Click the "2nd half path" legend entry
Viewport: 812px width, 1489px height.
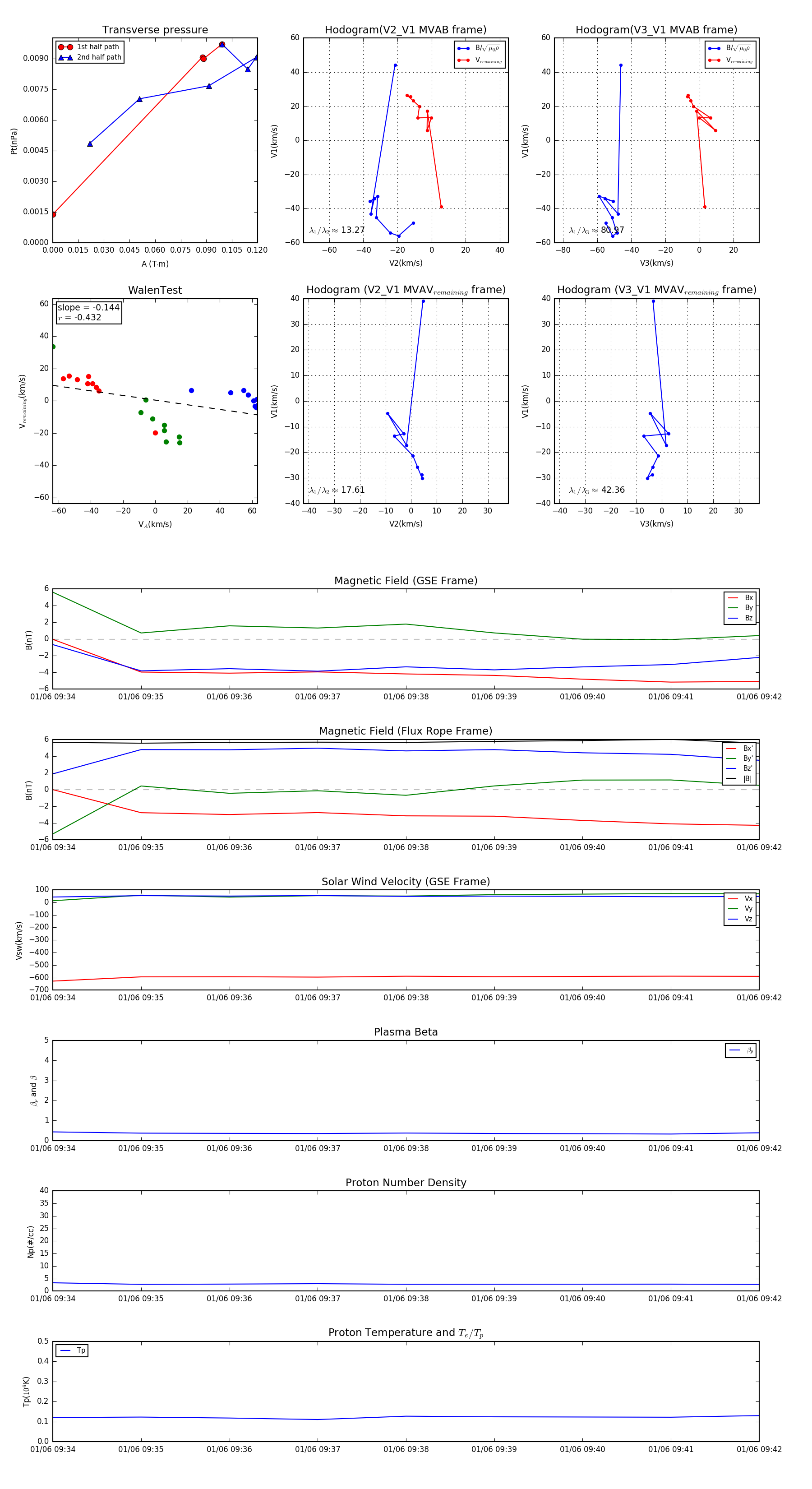pos(90,57)
